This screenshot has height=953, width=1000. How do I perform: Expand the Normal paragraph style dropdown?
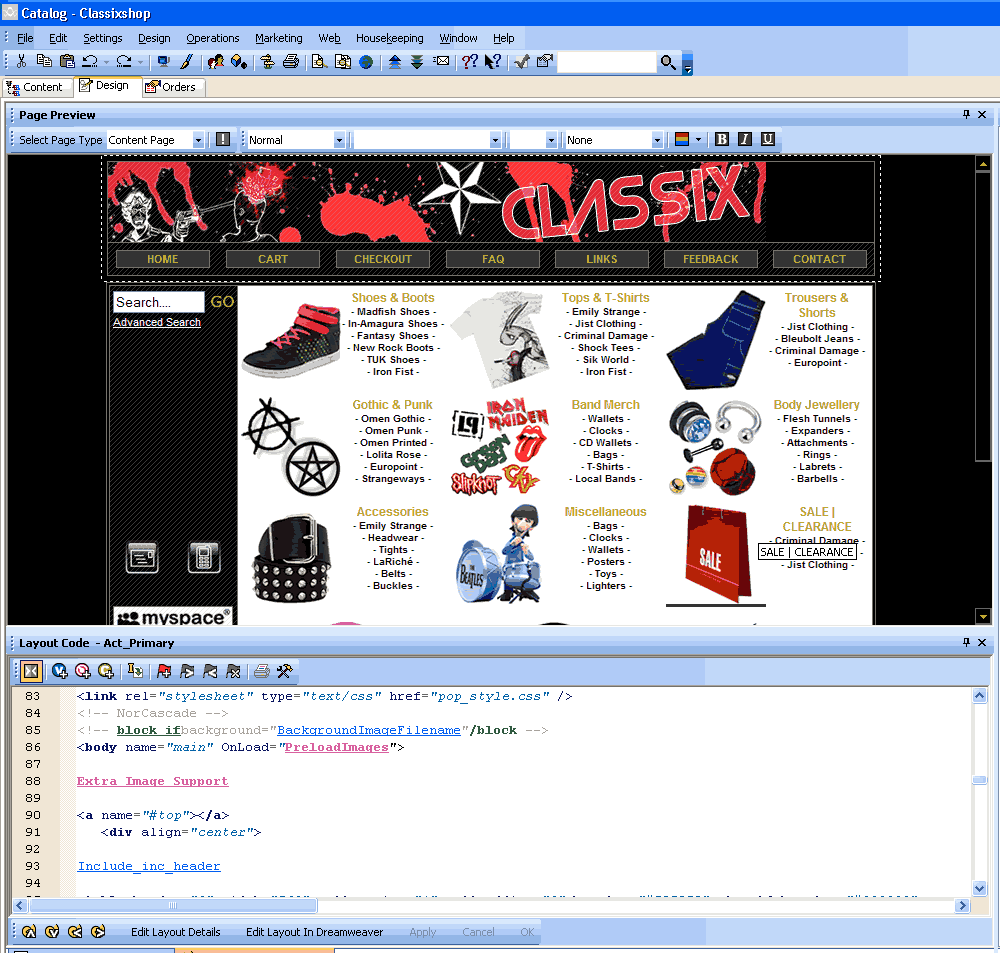click(339, 141)
